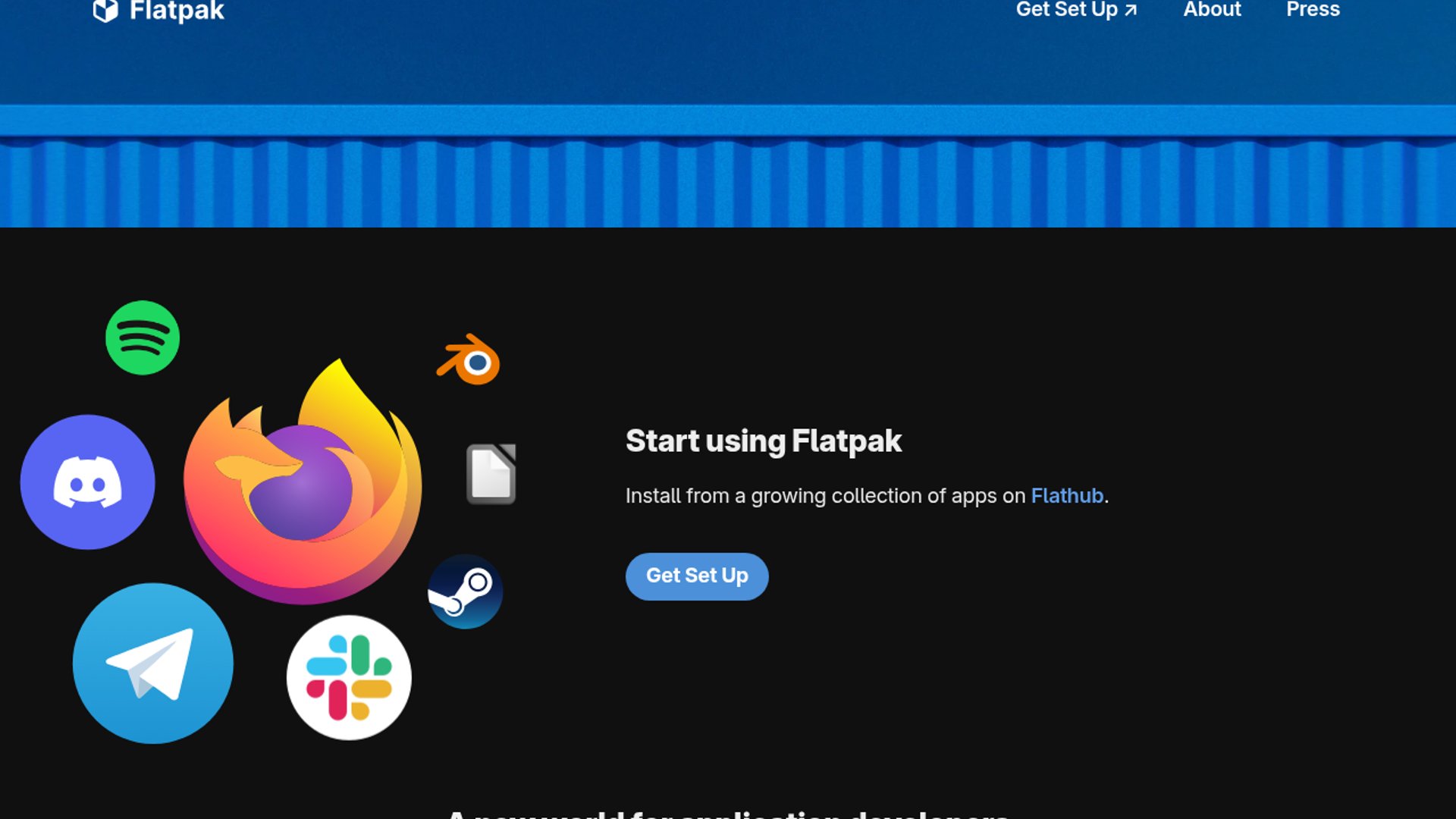Click the blue Get Set Up button
1456x819 pixels.
click(x=697, y=576)
